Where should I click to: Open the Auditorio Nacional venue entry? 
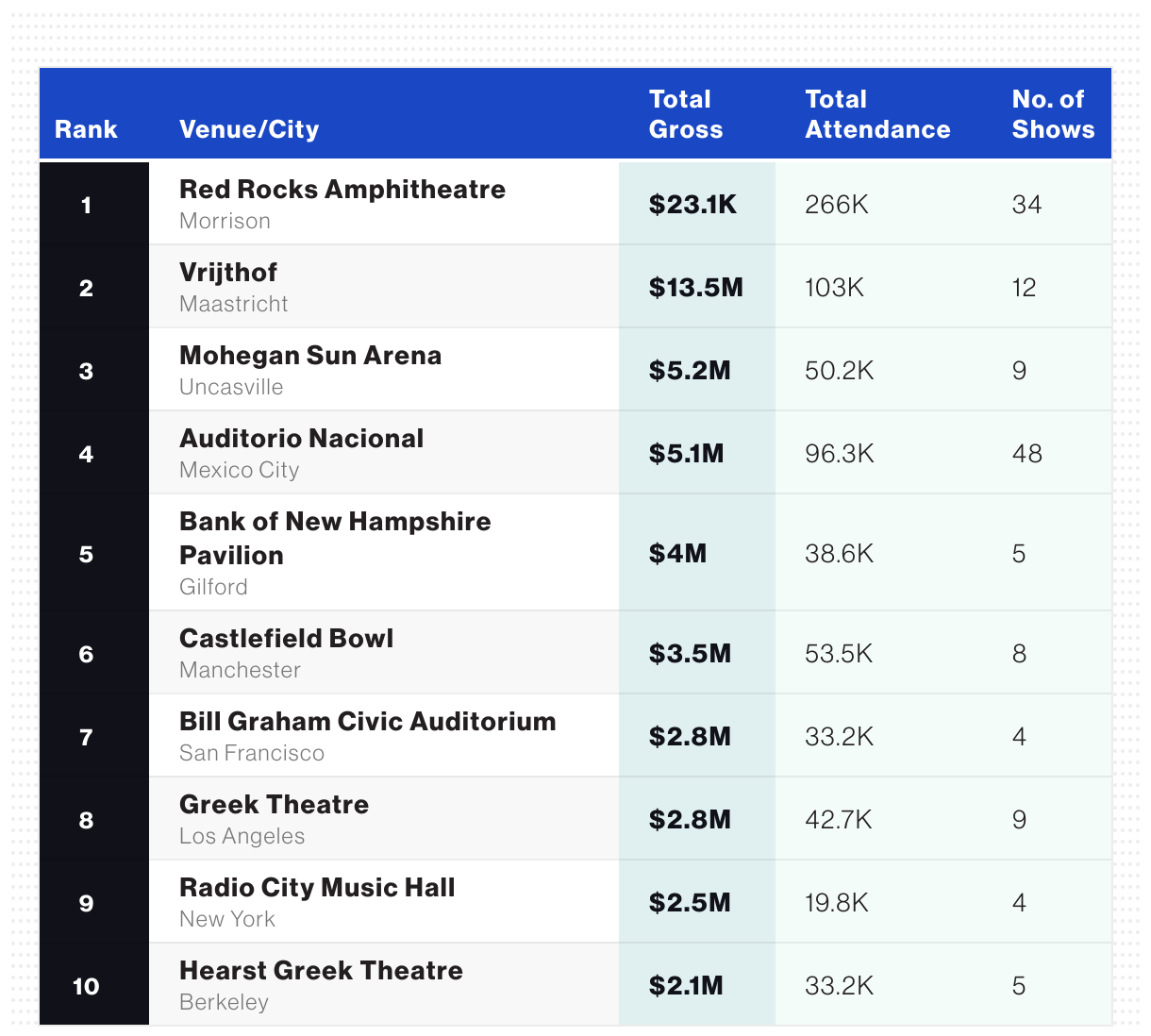[302, 439]
